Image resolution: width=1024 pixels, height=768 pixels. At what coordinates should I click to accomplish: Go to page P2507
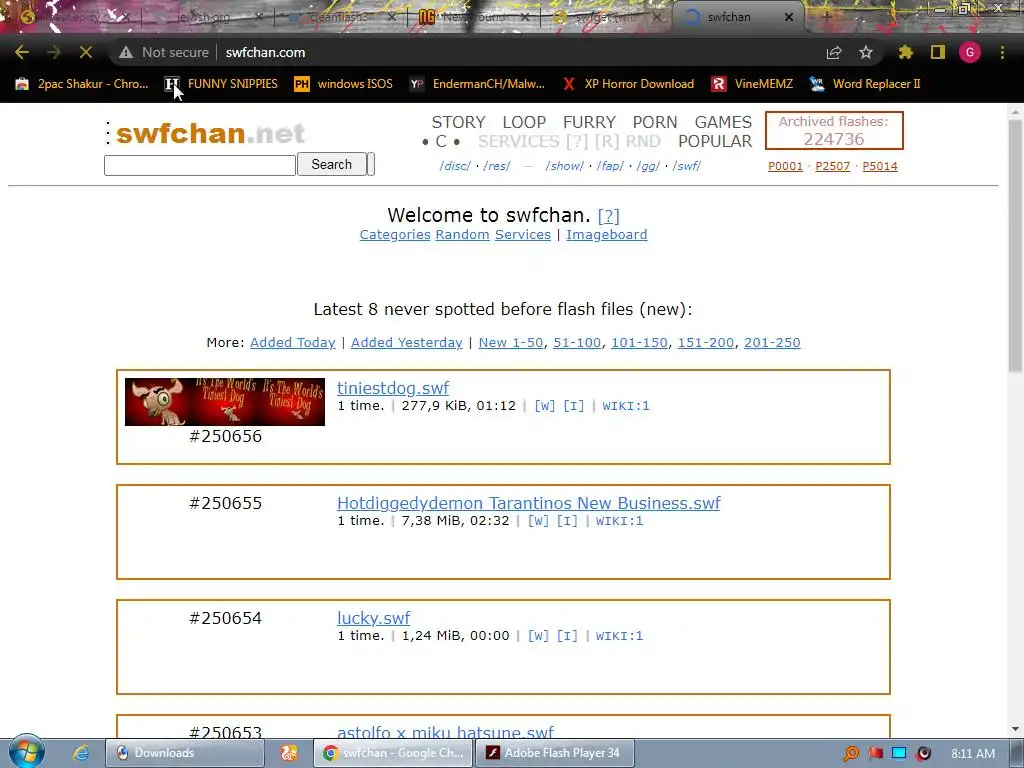pos(833,166)
